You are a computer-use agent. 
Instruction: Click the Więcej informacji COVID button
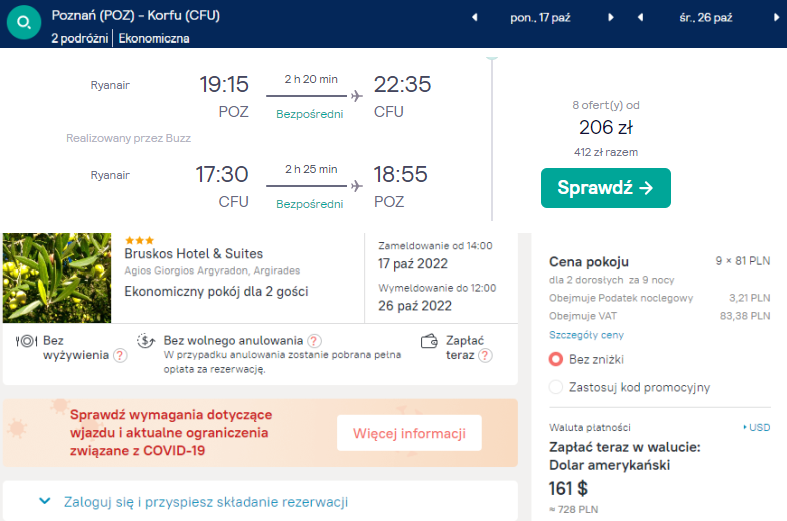(x=409, y=433)
